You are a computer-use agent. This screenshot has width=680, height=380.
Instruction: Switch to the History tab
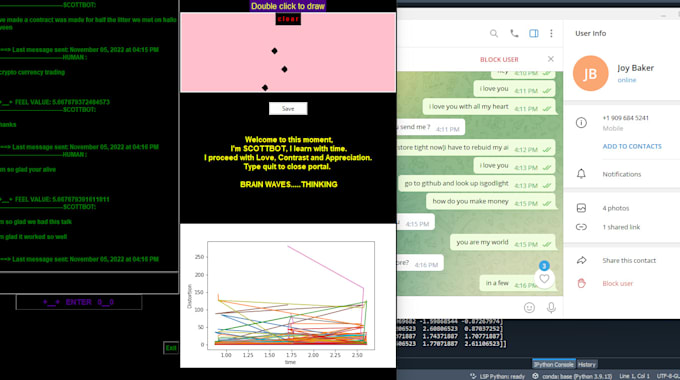pos(587,364)
